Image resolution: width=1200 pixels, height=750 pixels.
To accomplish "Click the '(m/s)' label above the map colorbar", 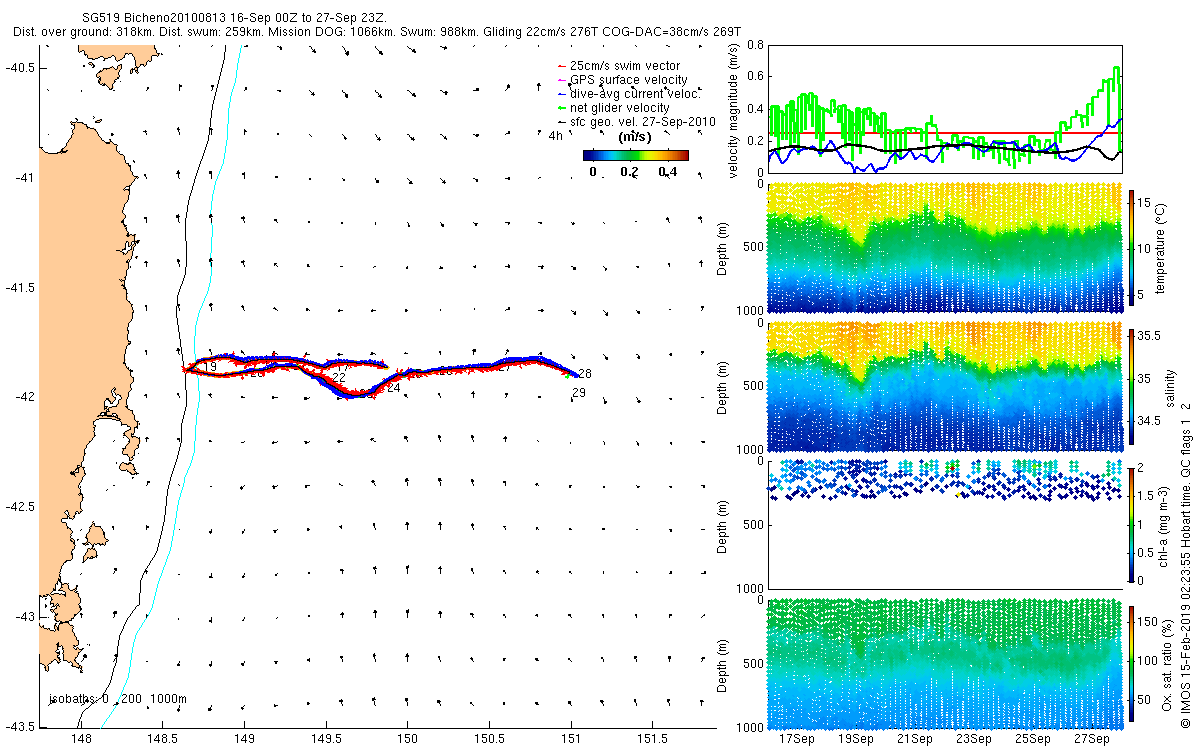I will (636, 136).
